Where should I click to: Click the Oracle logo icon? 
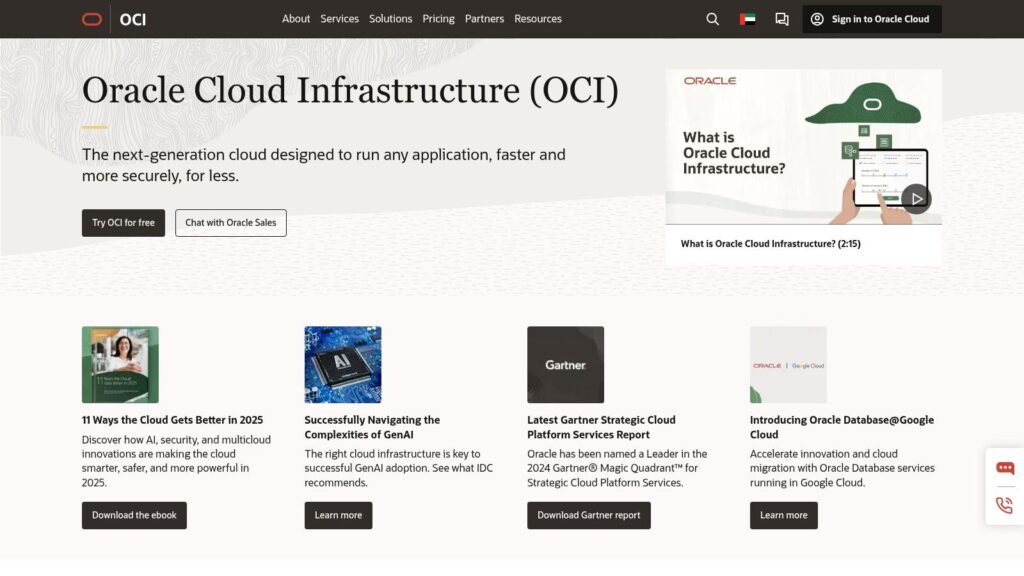[x=92, y=19]
